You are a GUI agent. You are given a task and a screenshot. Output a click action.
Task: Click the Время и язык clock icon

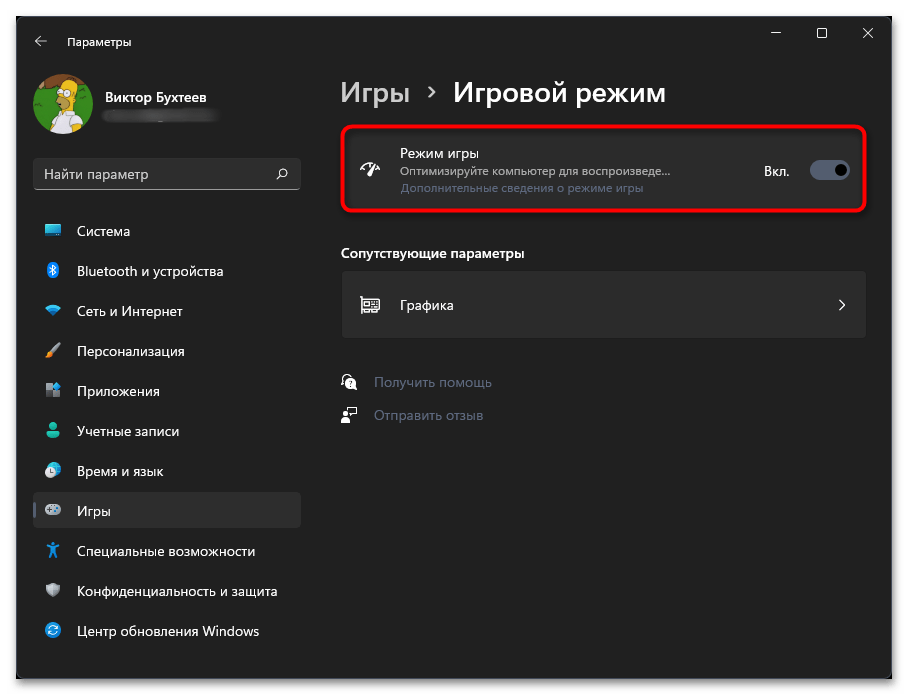[53, 470]
